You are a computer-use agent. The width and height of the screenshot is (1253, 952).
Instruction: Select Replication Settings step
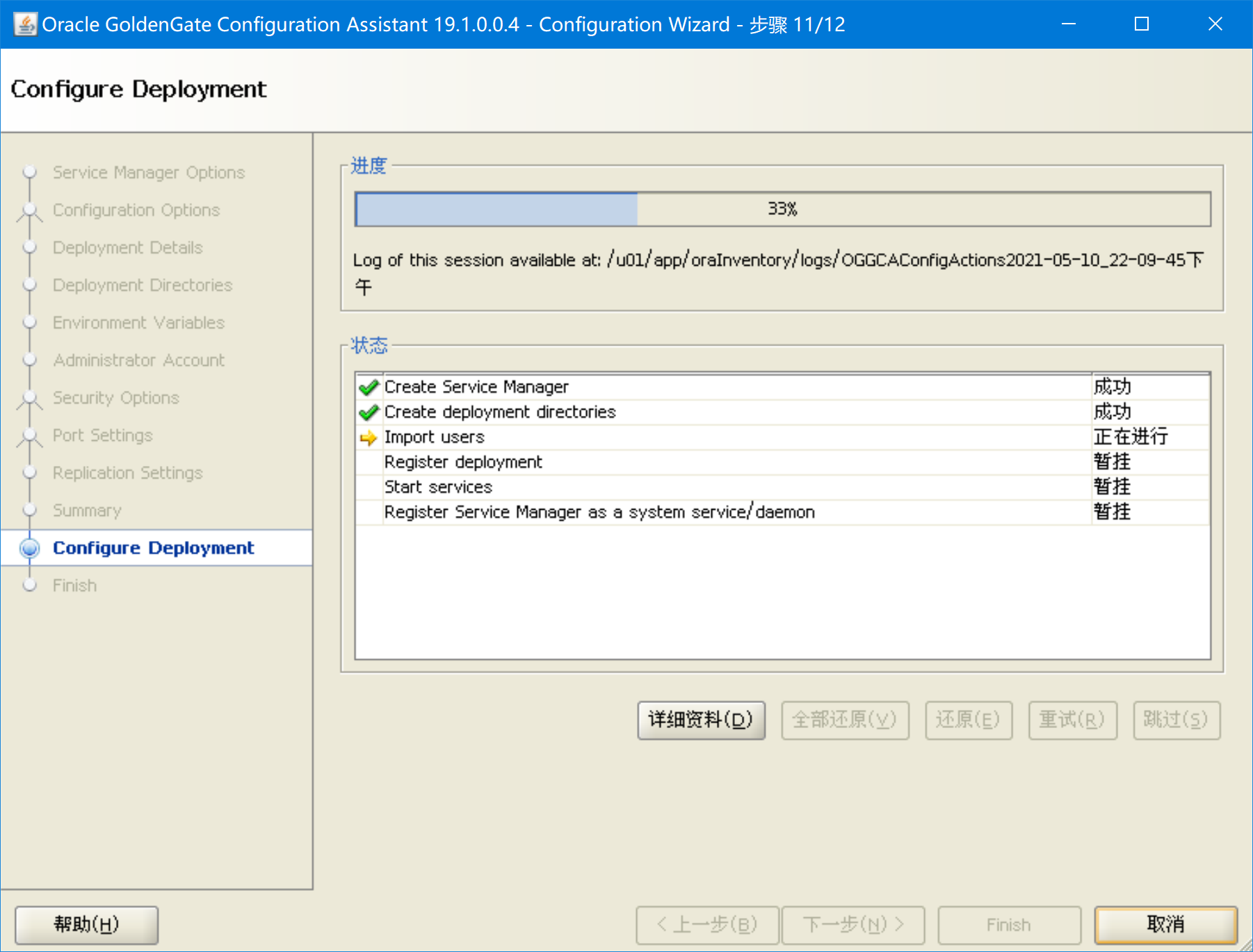[x=128, y=473]
